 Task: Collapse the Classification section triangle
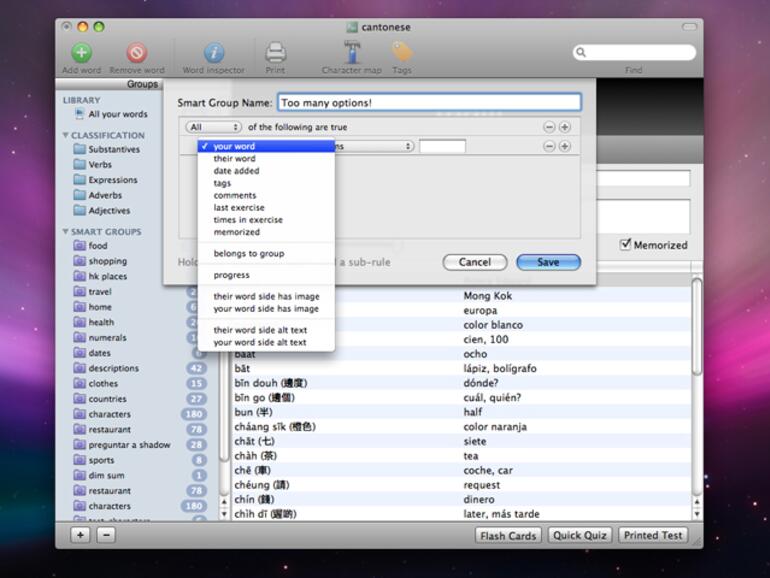66,135
